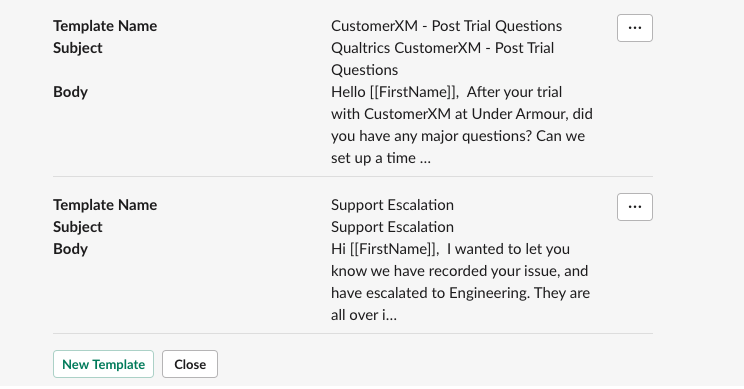Click the [[FirstName]] placeholder after Hello
Viewport: 744px width, 389px height.
pos(414,92)
